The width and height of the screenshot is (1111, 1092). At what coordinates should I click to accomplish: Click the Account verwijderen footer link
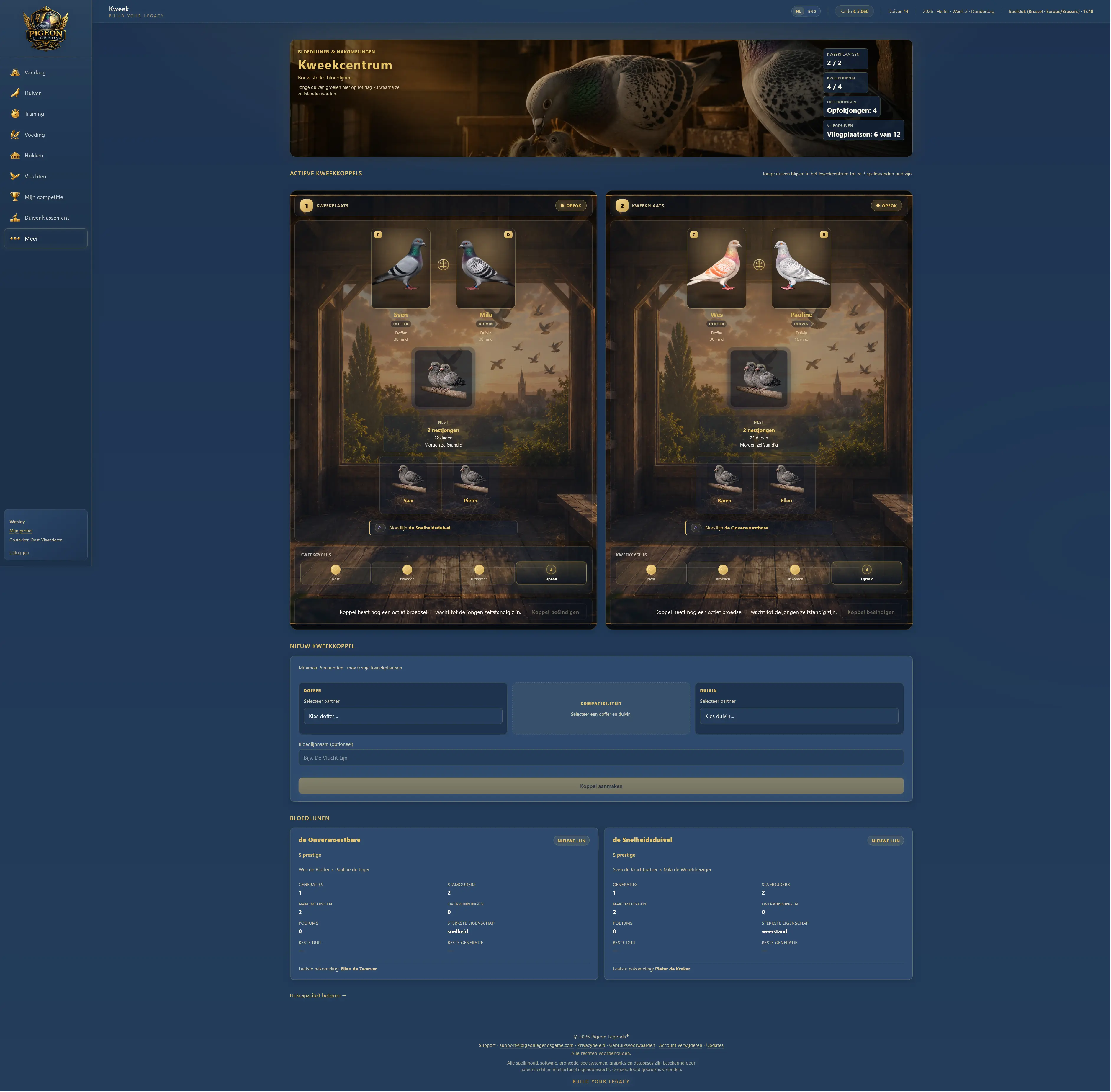[680, 1046]
